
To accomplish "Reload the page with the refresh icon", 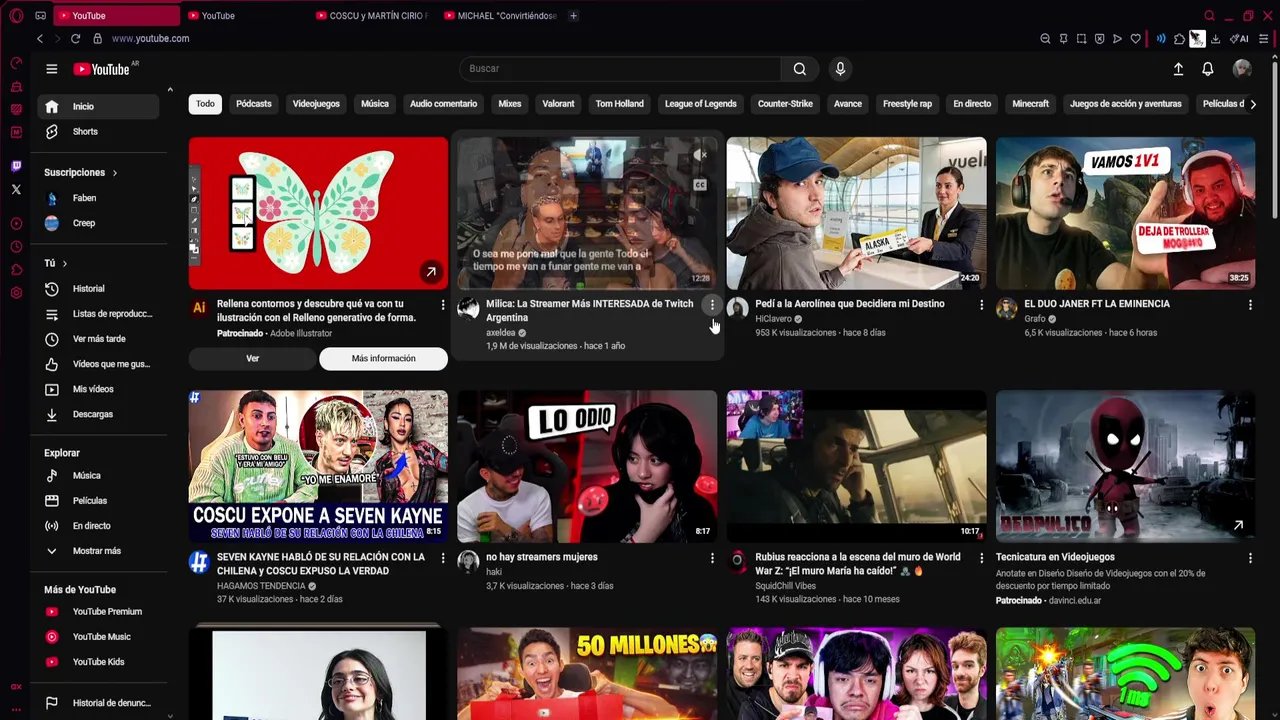I will [x=75, y=38].
